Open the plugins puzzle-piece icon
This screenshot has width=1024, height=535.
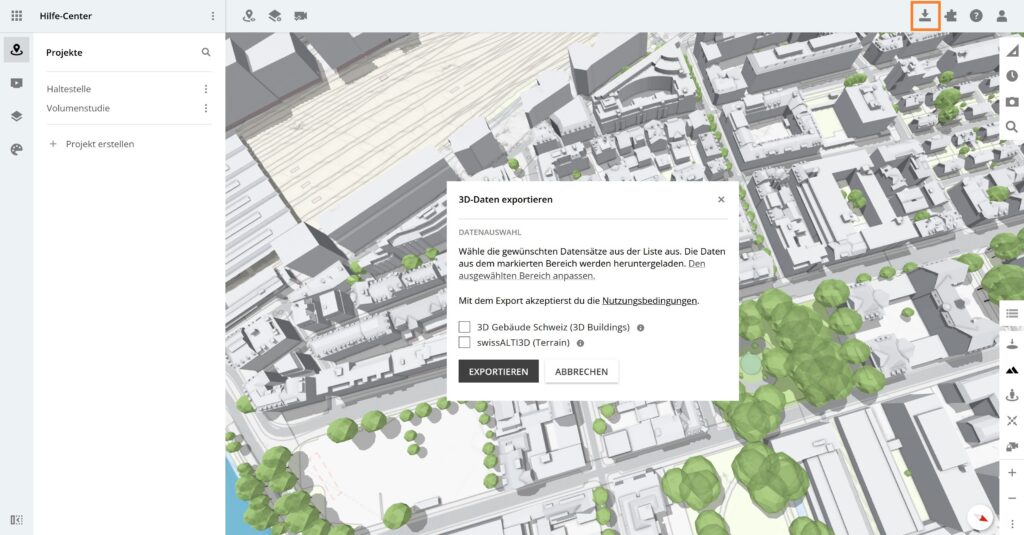click(950, 16)
